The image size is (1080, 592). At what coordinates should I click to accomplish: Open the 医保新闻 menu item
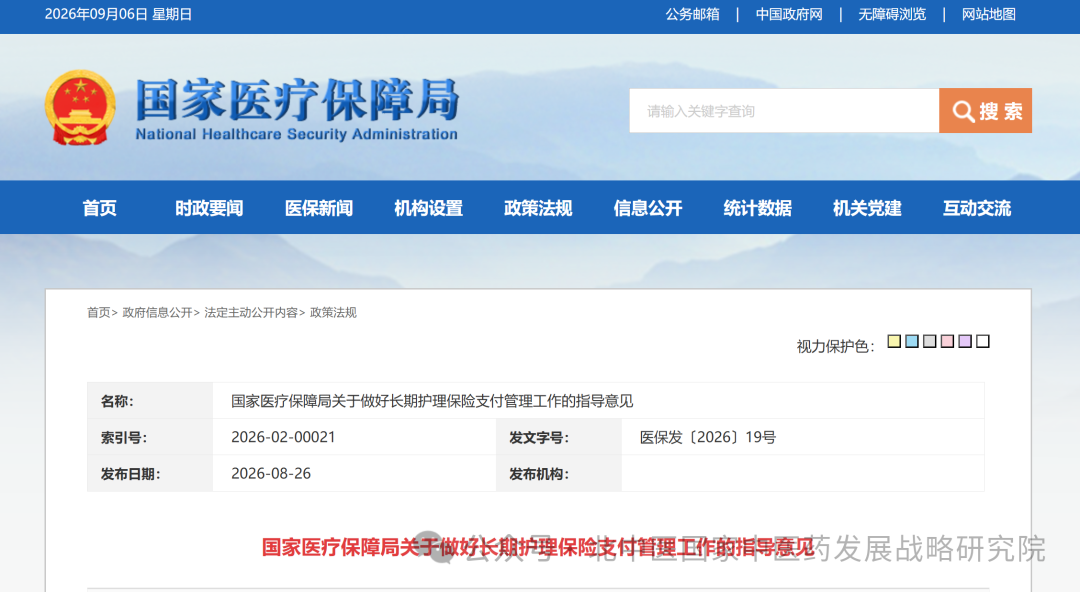click(319, 208)
